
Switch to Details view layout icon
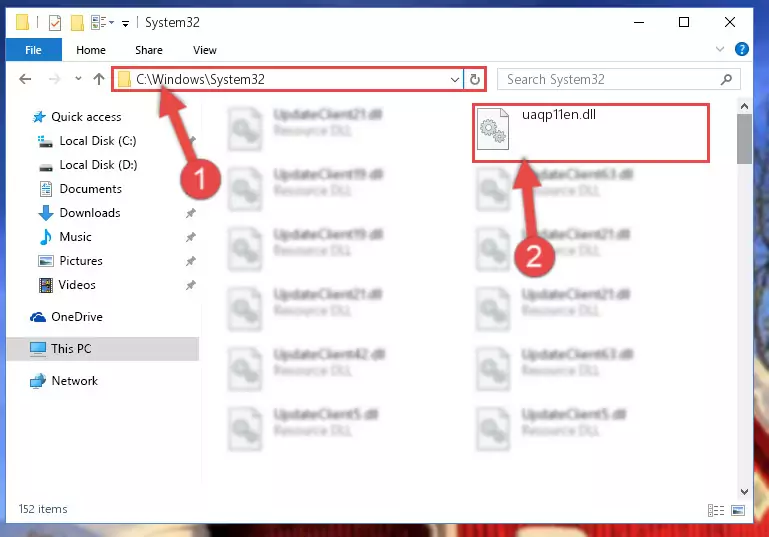716,511
